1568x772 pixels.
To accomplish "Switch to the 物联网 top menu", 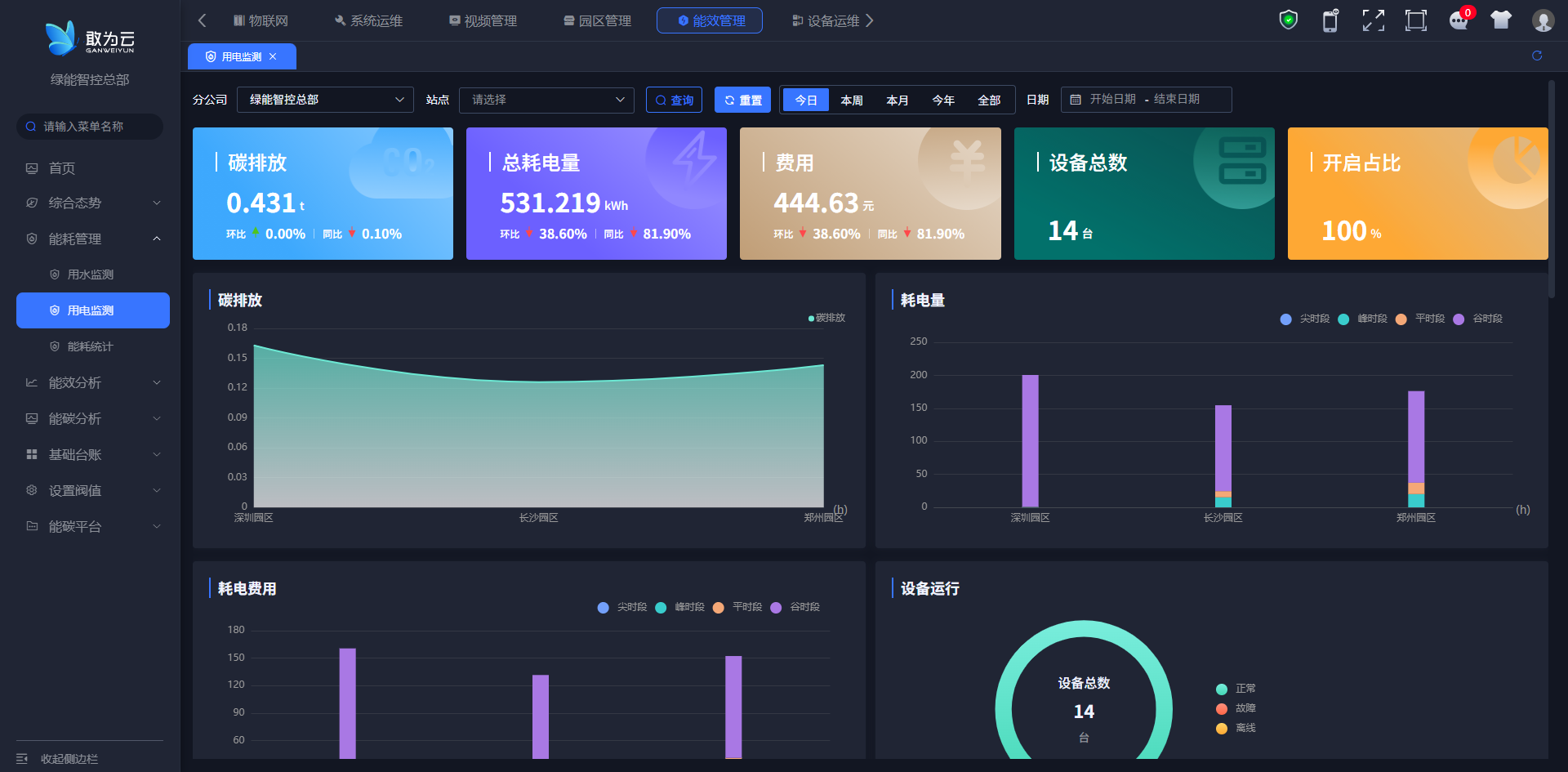I will click(261, 20).
